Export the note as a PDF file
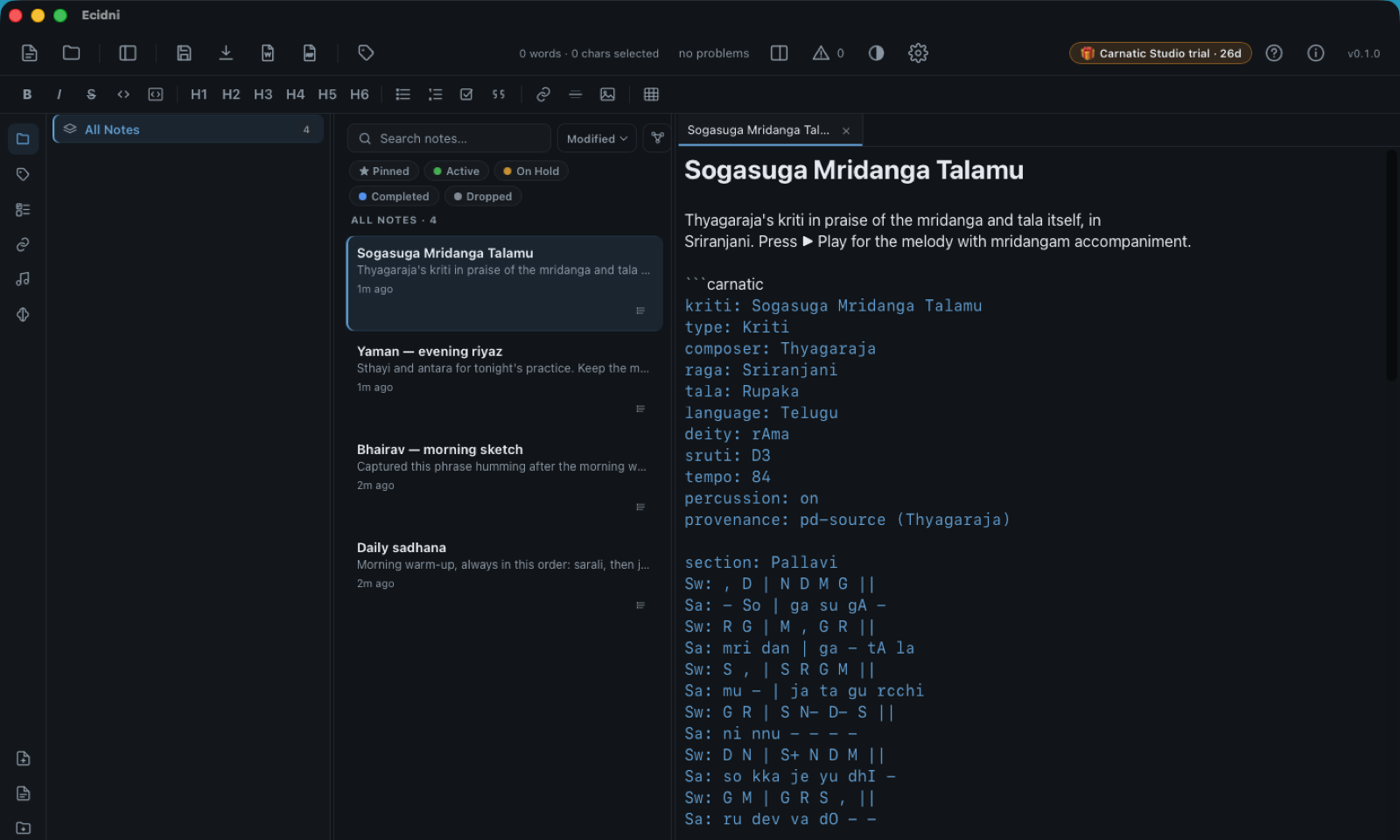The width and height of the screenshot is (1400, 840). click(310, 53)
